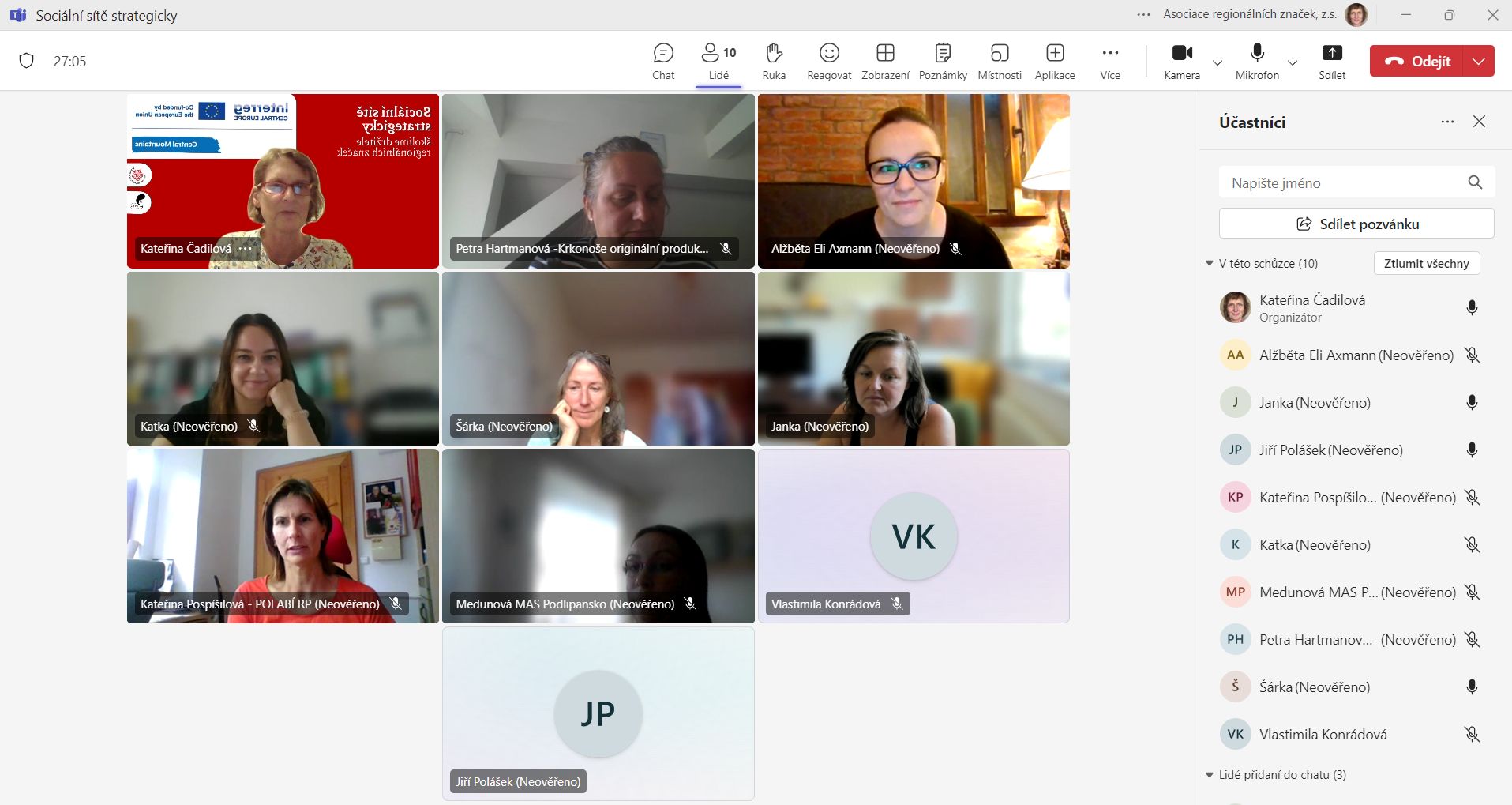Toggle Alžběta Eli Axmann mic in list

click(x=1472, y=355)
